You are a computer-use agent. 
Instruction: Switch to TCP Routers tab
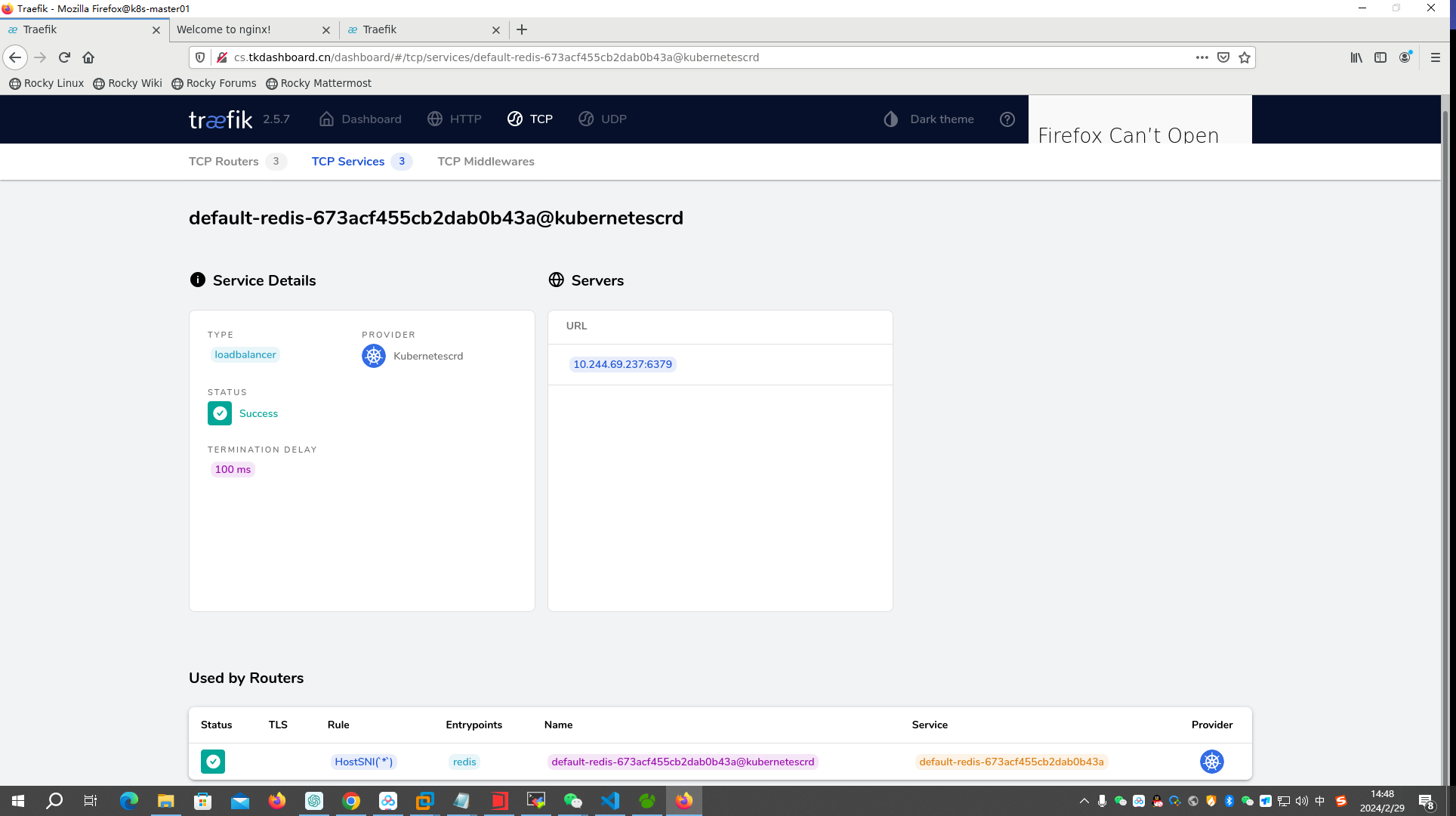pyautogui.click(x=223, y=161)
